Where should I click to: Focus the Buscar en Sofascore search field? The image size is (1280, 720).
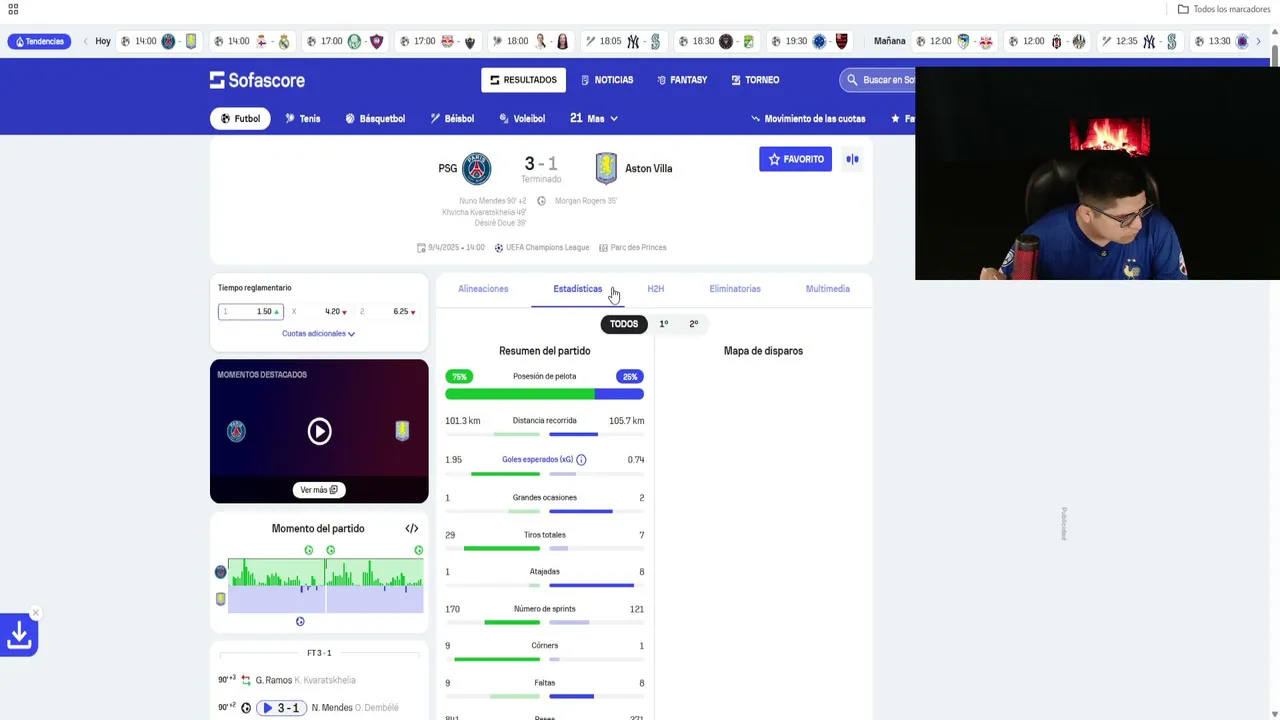tap(880, 80)
